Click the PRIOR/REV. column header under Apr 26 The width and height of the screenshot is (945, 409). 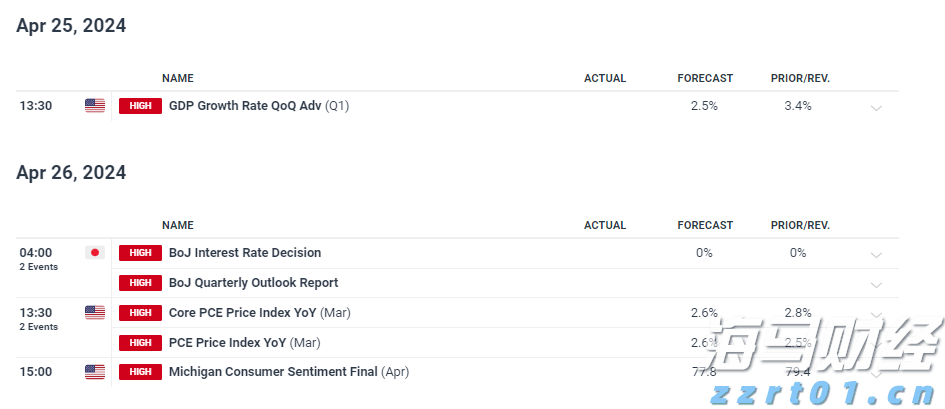(800, 225)
